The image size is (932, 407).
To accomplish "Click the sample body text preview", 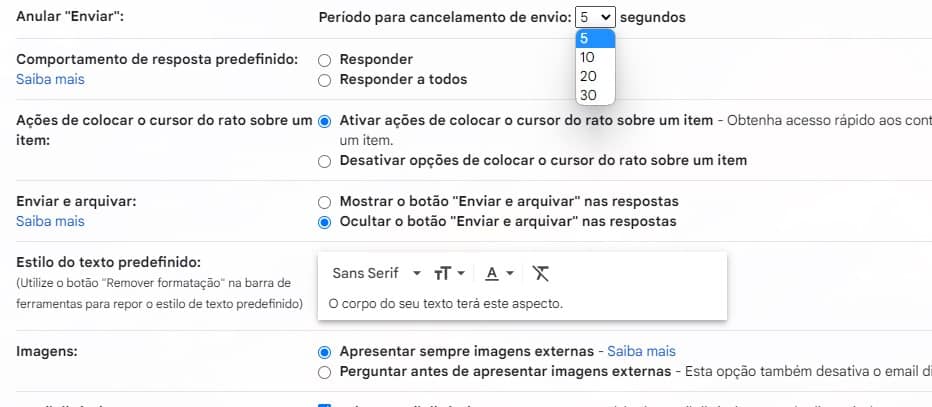I will coord(445,304).
